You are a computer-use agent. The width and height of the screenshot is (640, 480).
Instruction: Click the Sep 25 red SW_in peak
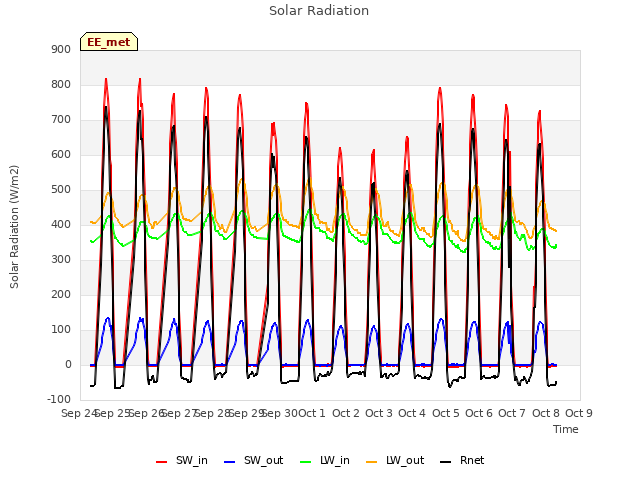106,80
